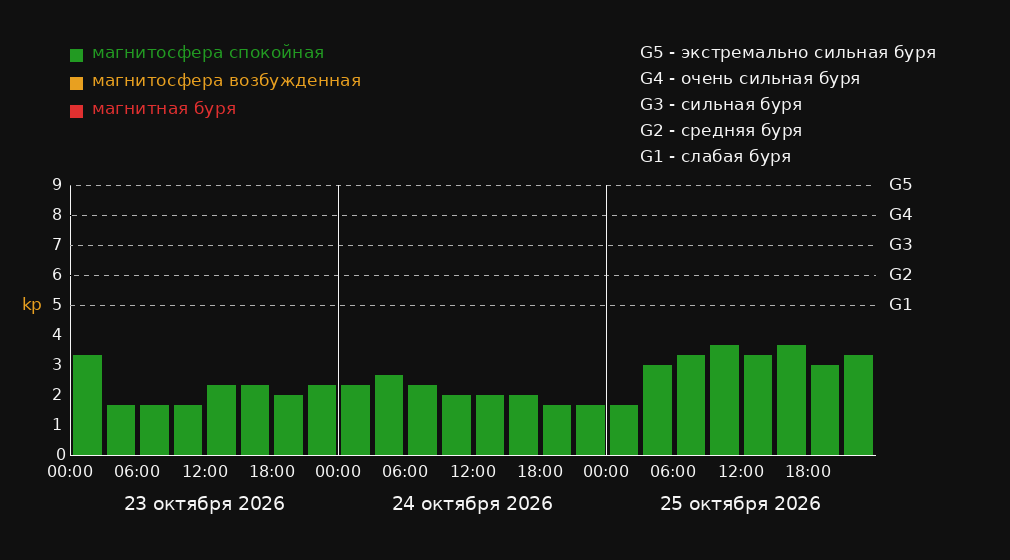This screenshot has height=560, width=1010.
Task: Click the G4 label beside the chart
Action: point(900,215)
